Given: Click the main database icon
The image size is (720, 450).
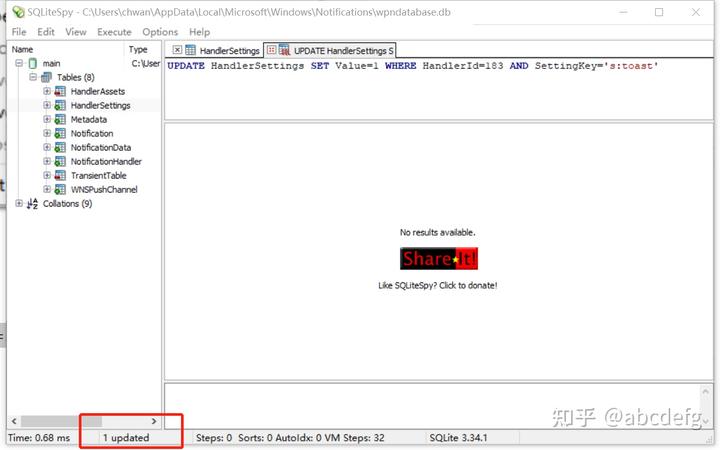Looking at the screenshot, I should coord(33,63).
